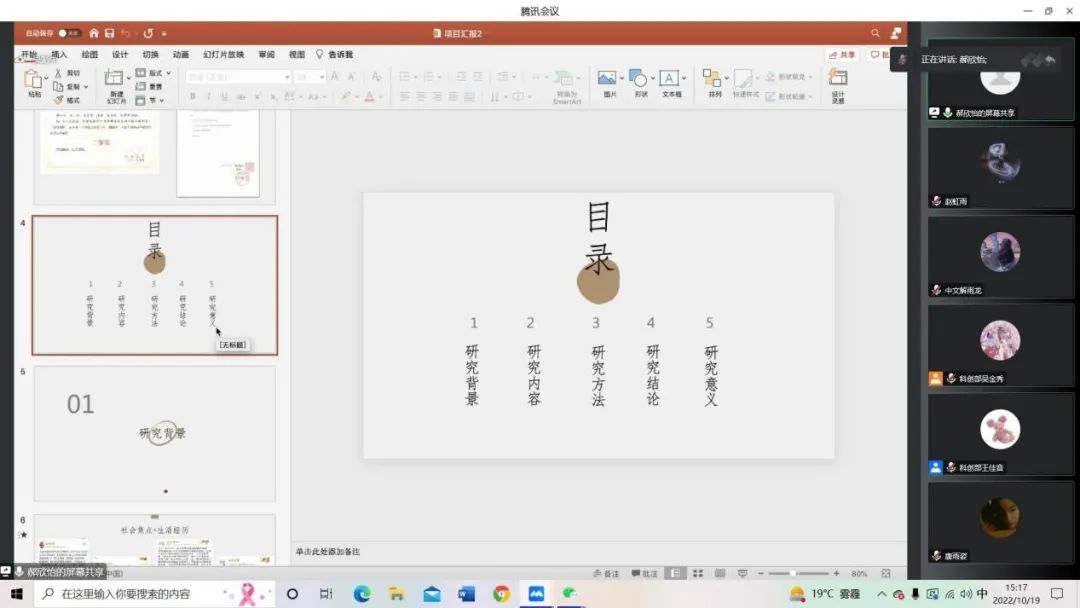The image size is (1080, 608).
Task: Click the zoom slider in status bar
Action: coord(794,574)
